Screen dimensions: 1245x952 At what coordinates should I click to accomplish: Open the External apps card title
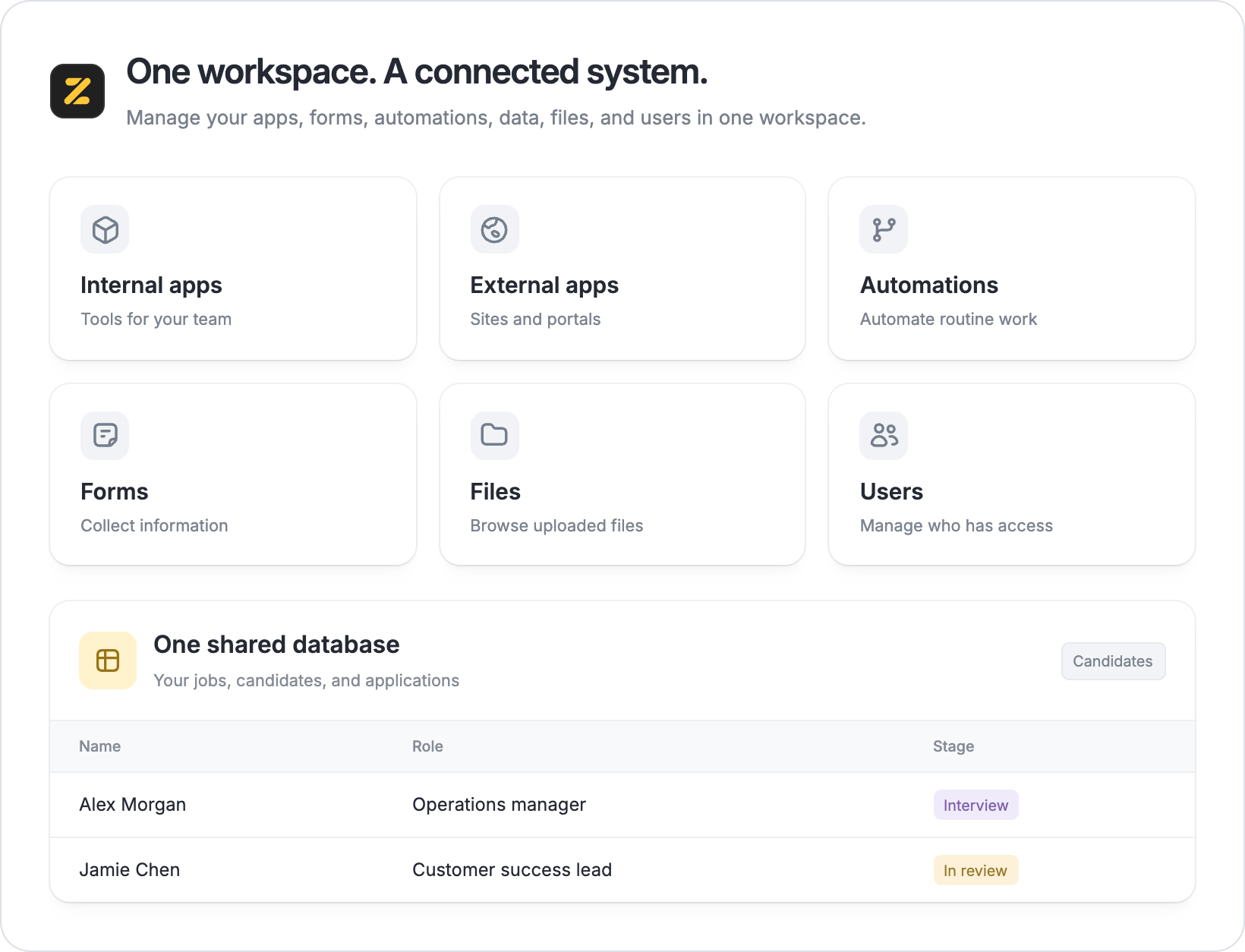coord(544,285)
